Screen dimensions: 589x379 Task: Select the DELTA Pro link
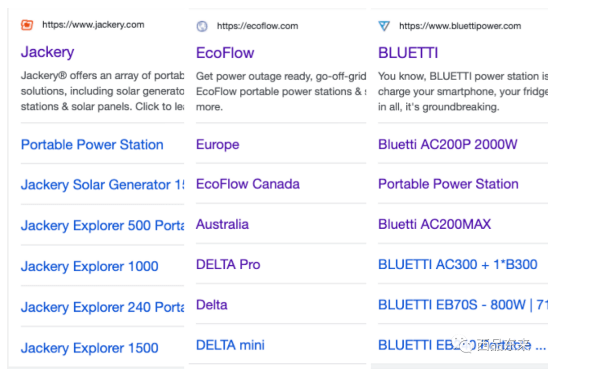[228, 264]
